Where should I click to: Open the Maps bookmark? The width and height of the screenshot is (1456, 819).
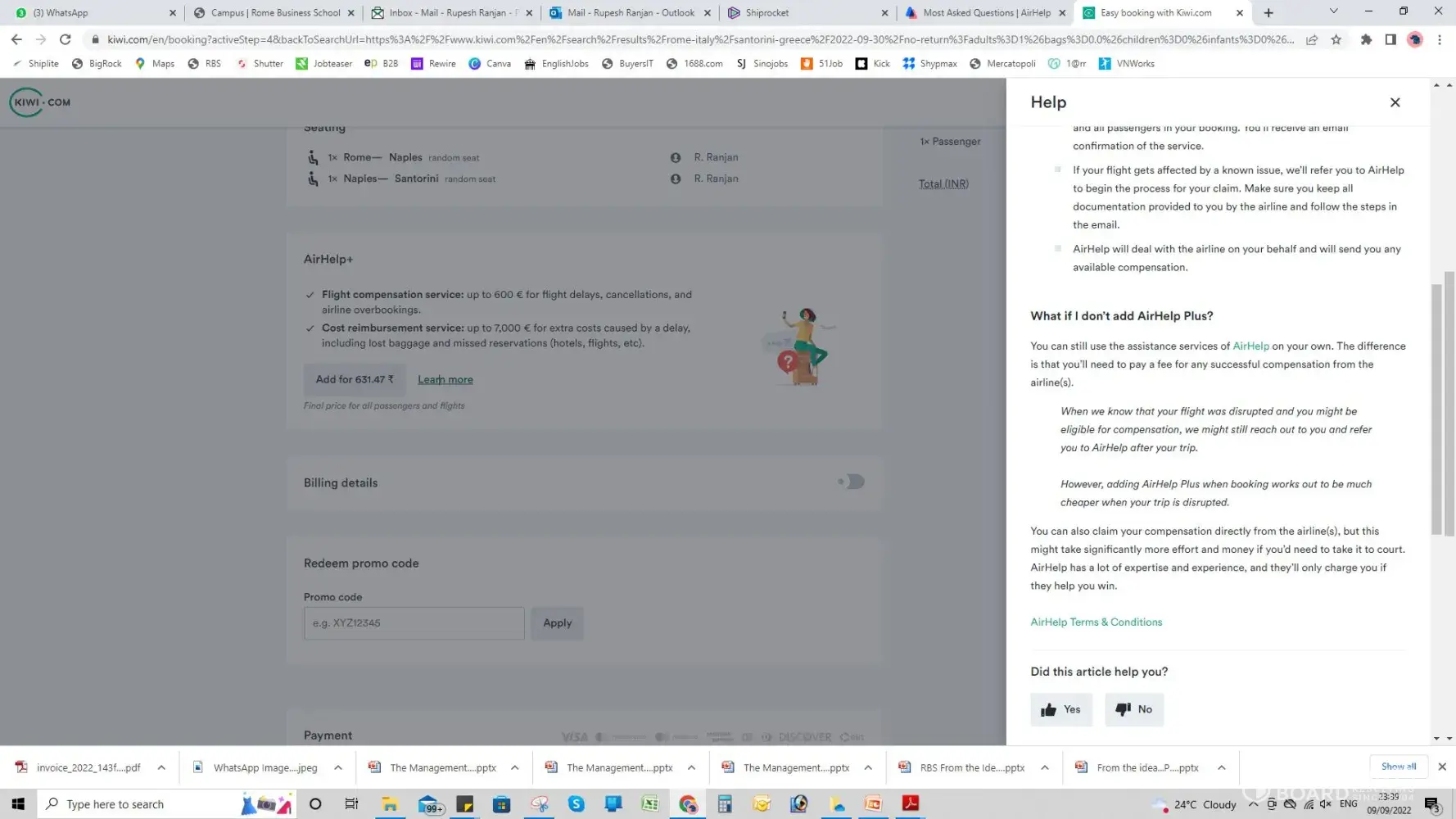coord(155,63)
